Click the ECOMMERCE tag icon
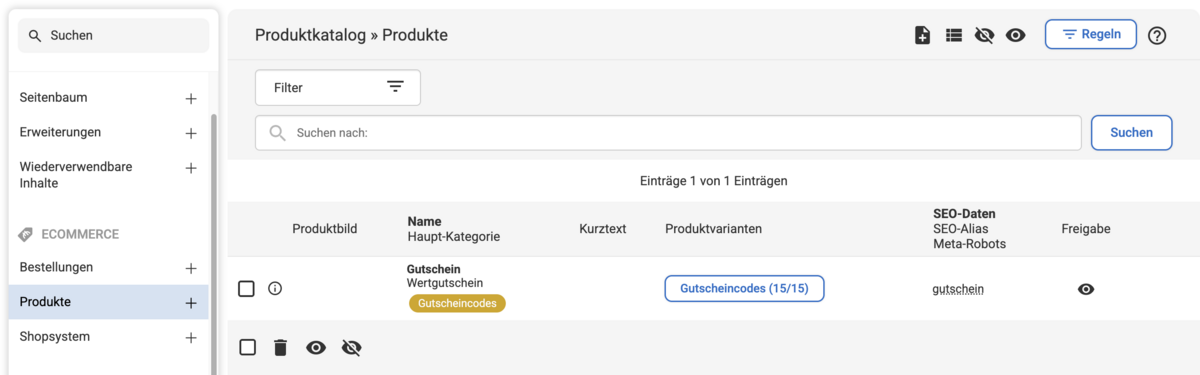Screen dimensions: 1200x375 coord(26,234)
